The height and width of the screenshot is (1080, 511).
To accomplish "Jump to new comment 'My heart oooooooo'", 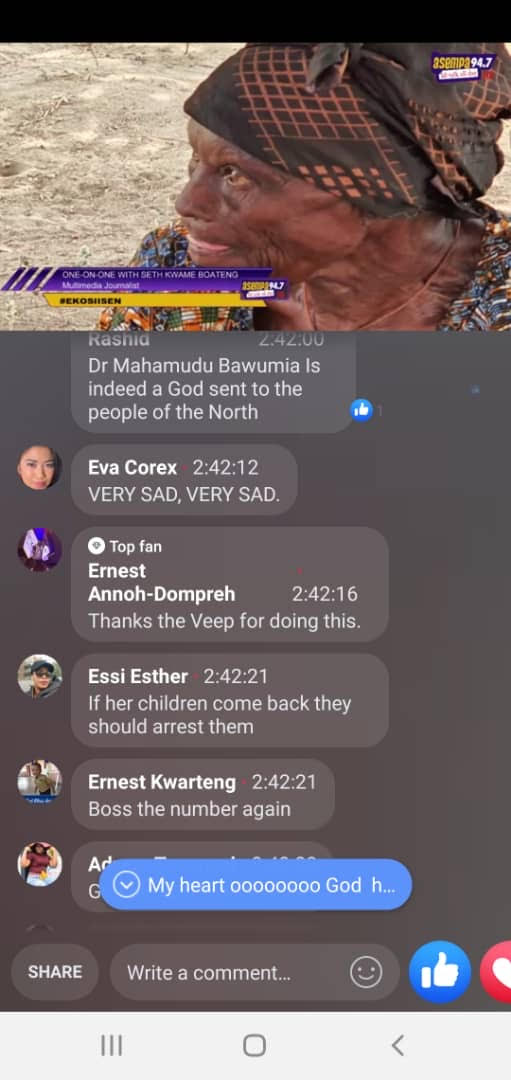I will 256,885.
